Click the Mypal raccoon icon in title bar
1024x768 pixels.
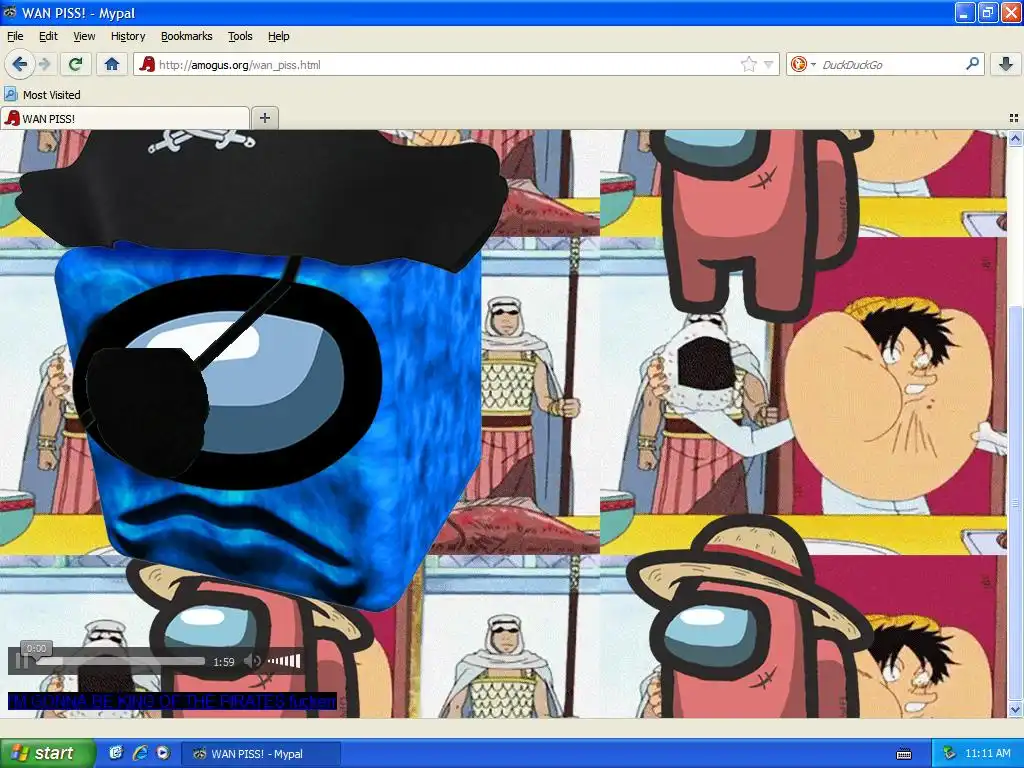point(10,12)
